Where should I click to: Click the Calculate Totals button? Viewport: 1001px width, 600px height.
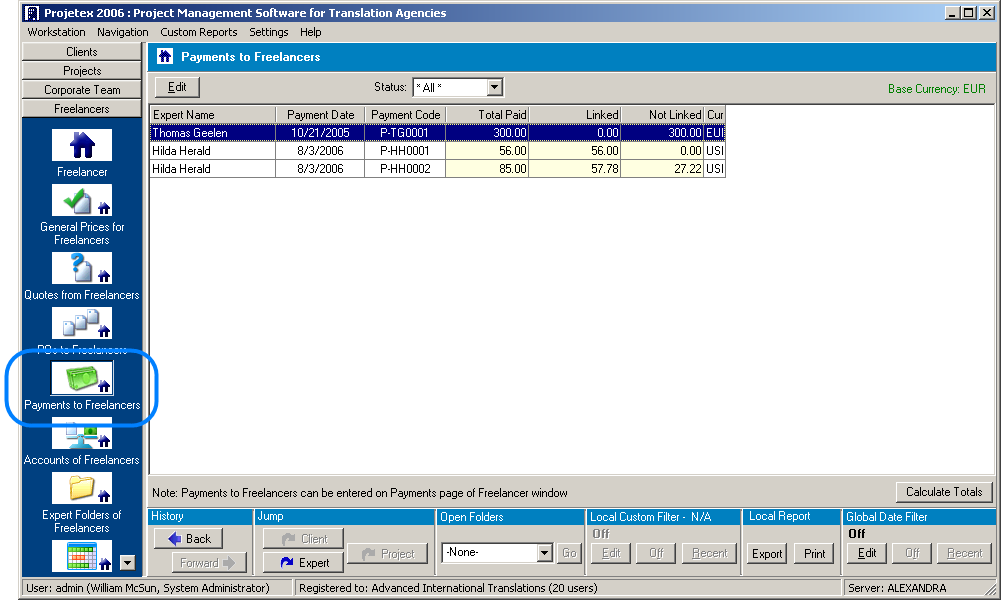944,492
